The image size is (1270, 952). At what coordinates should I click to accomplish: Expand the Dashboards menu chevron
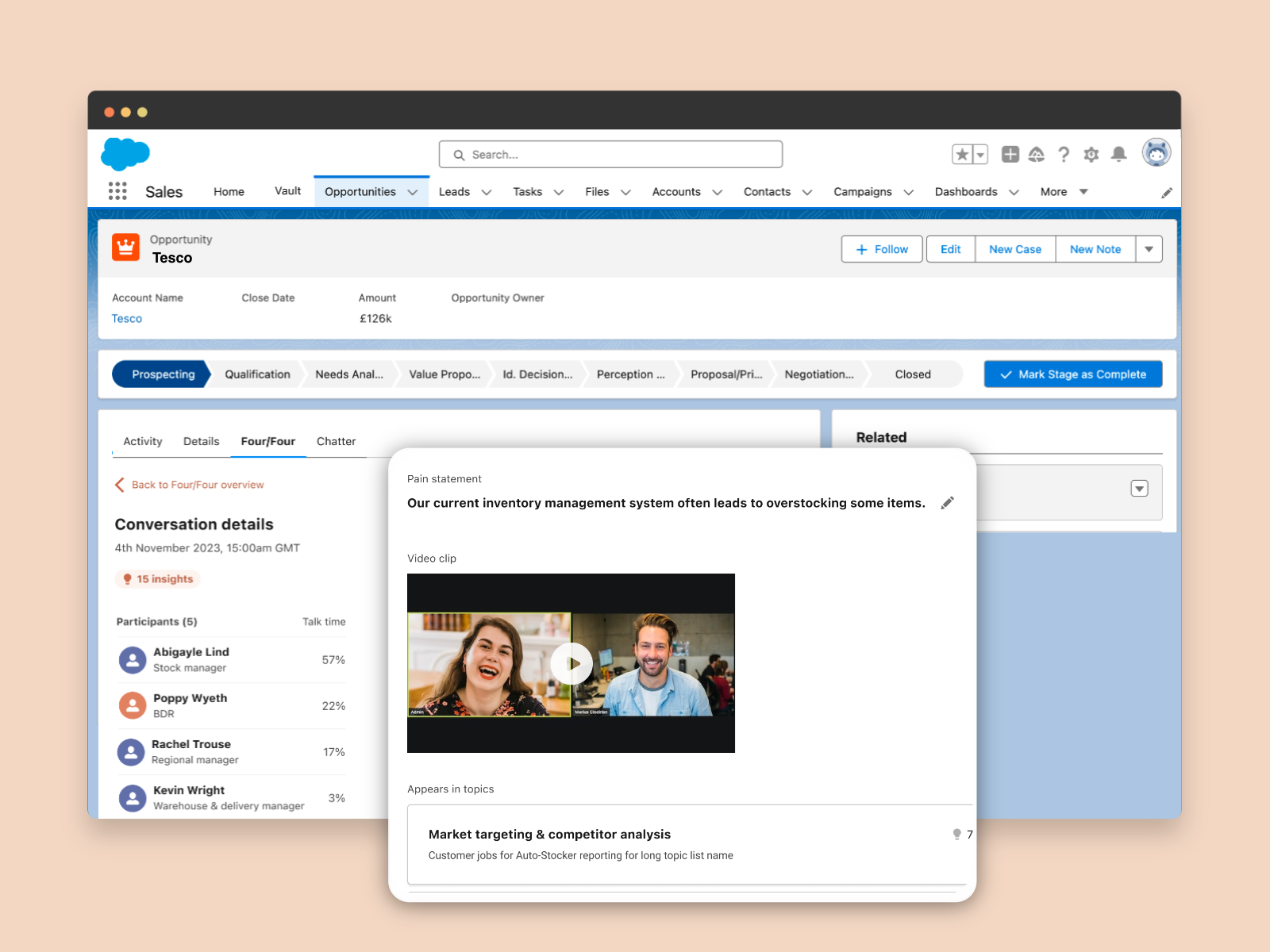pos(1014,193)
